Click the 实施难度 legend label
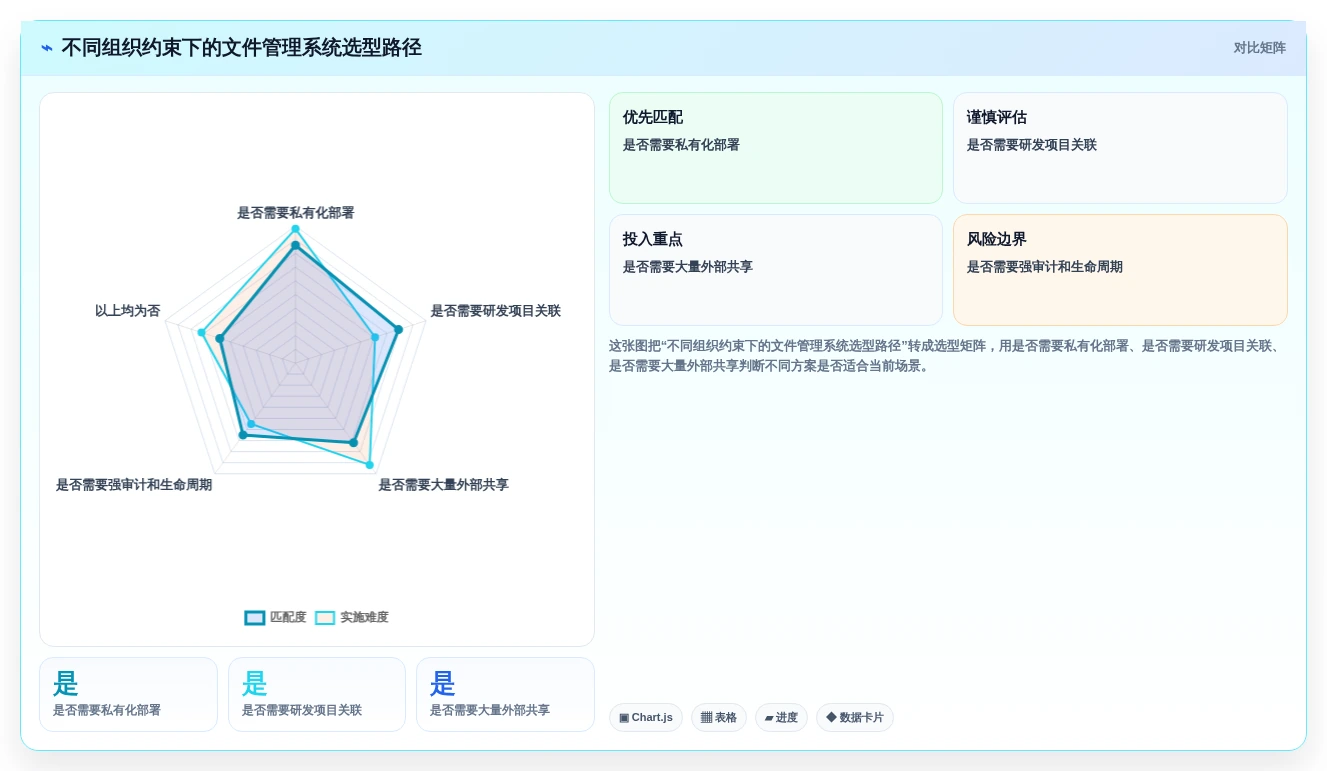Image resolution: width=1327 pixels, height=771 pixels. 364,618
